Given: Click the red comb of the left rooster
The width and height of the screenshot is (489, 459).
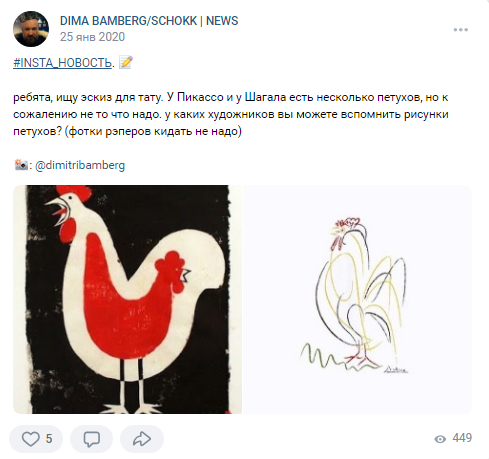Looking at the screenshot, I should [x=74, y=193].
